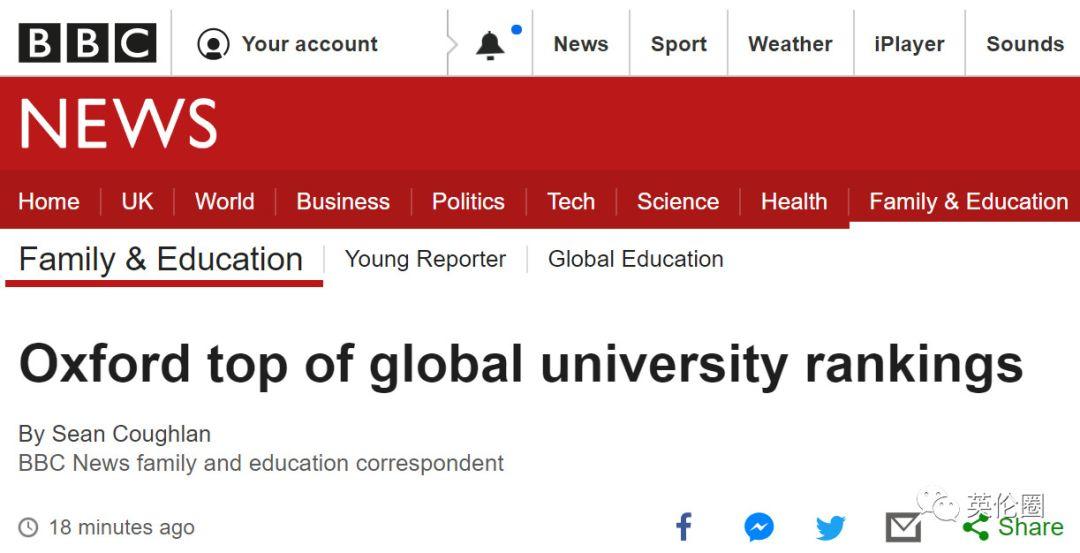Click the Family & Education heading

coord(161,259)
